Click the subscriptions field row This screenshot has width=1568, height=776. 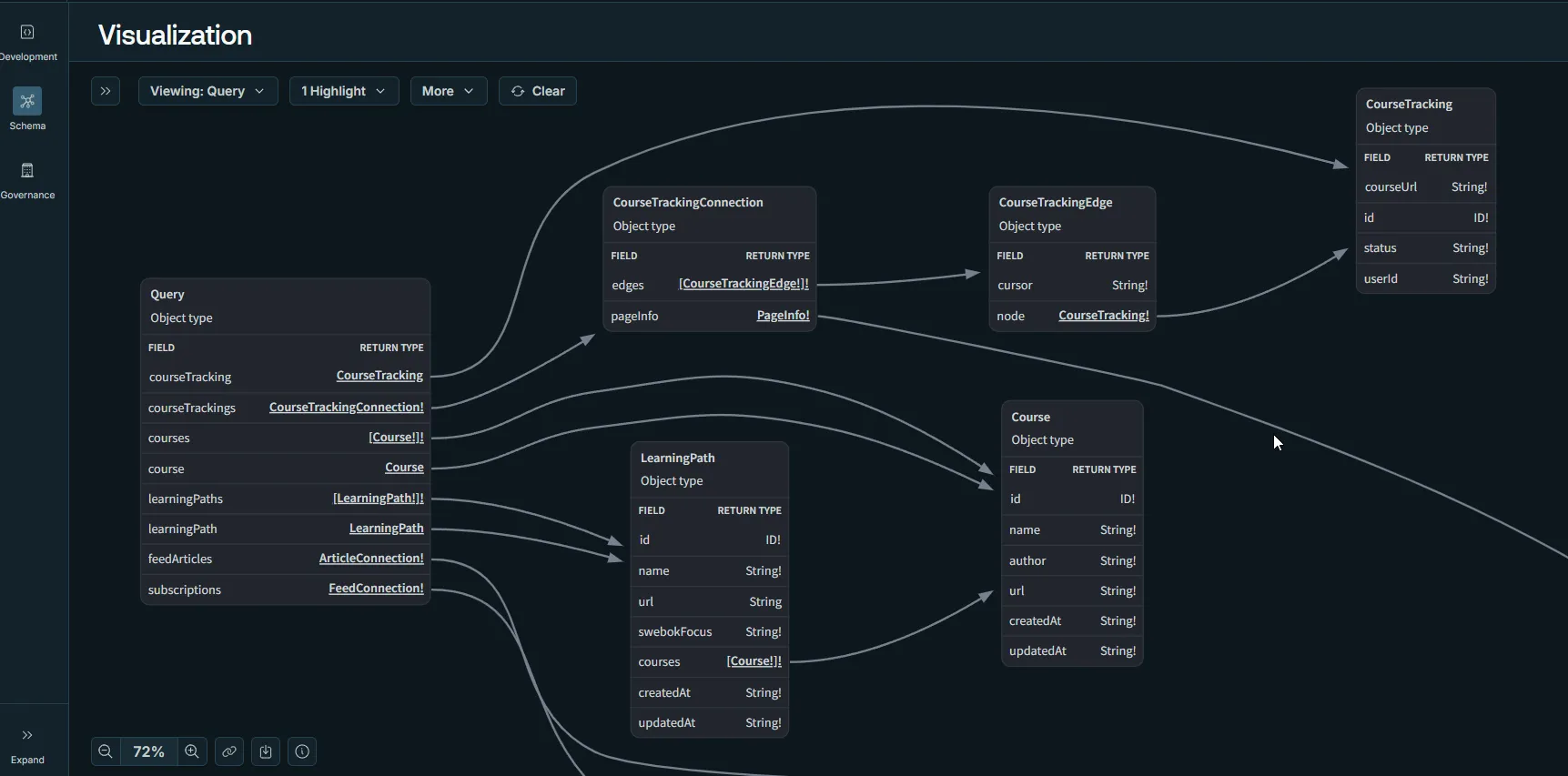coord(285,590)
